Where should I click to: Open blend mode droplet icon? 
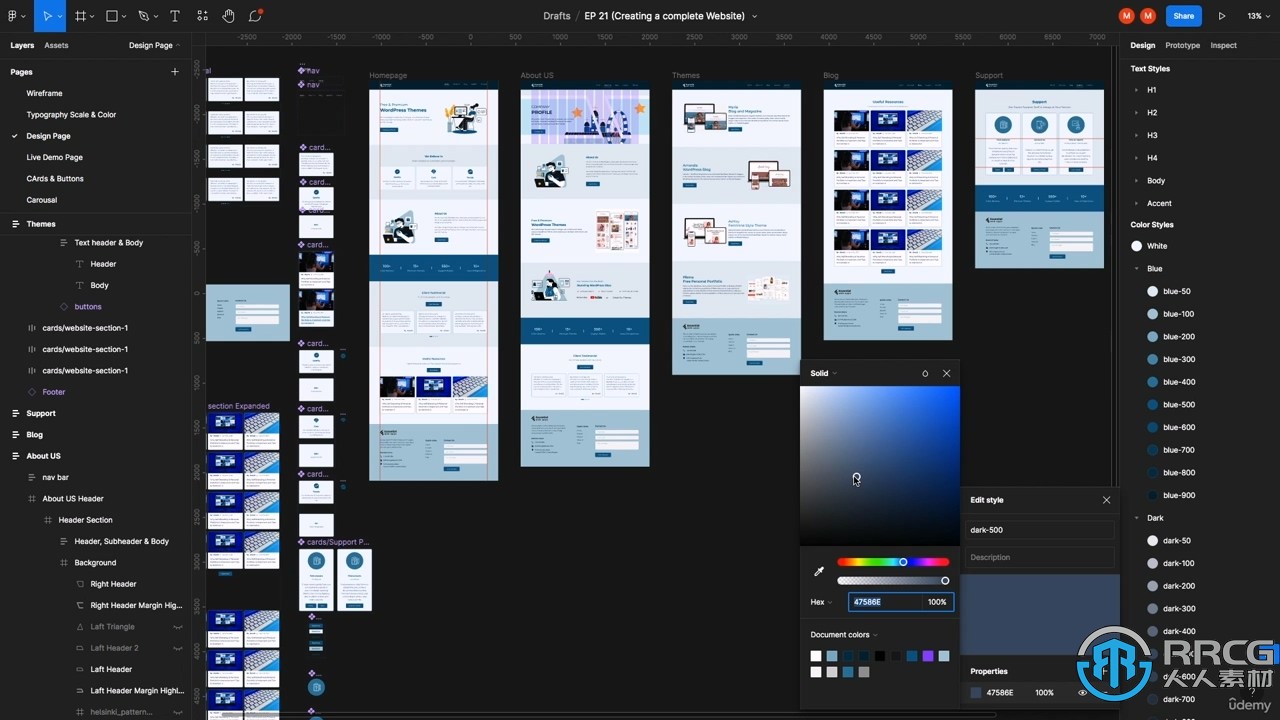click(925, 373)
